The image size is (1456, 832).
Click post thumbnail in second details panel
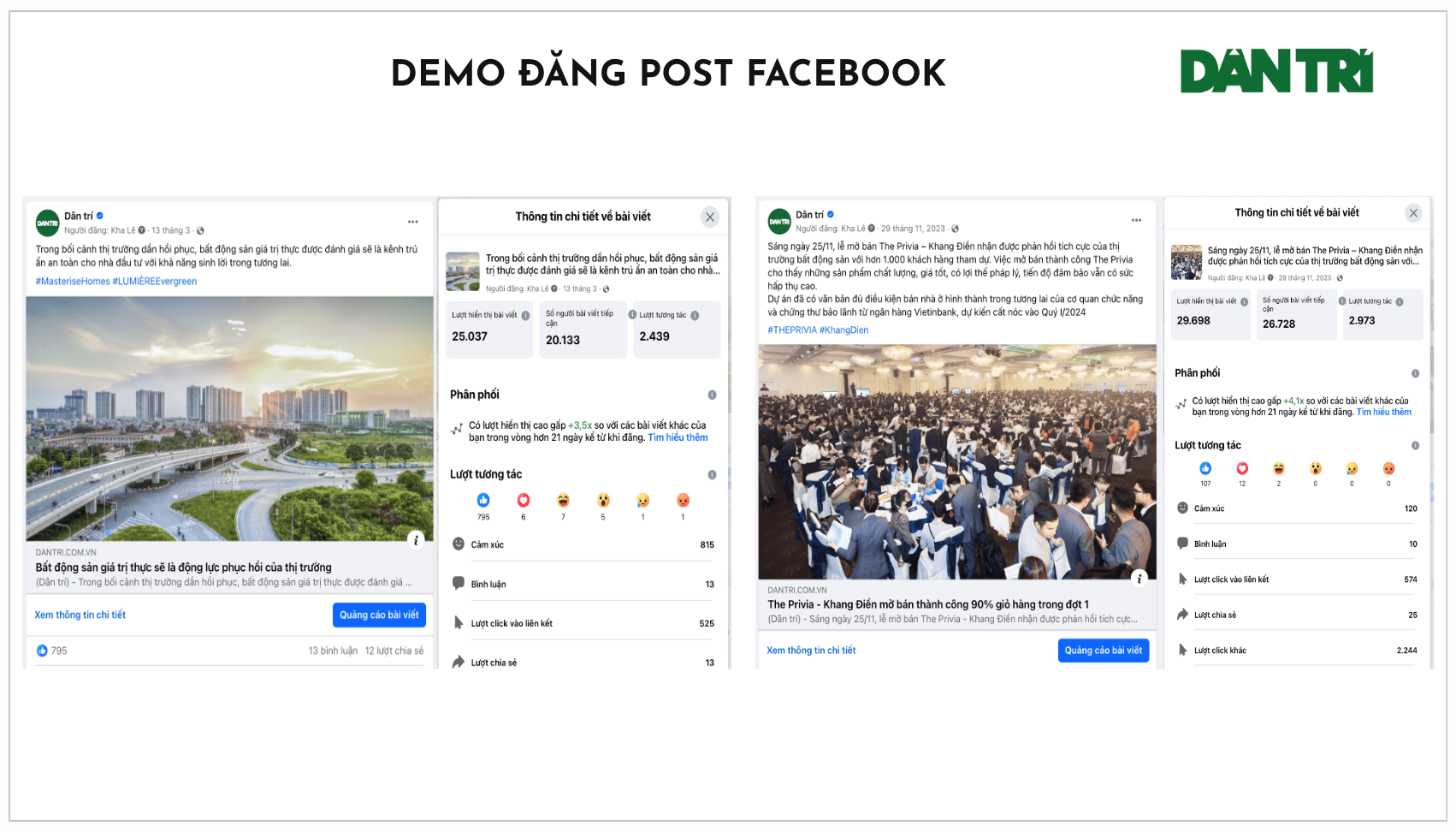[1187, 262]
